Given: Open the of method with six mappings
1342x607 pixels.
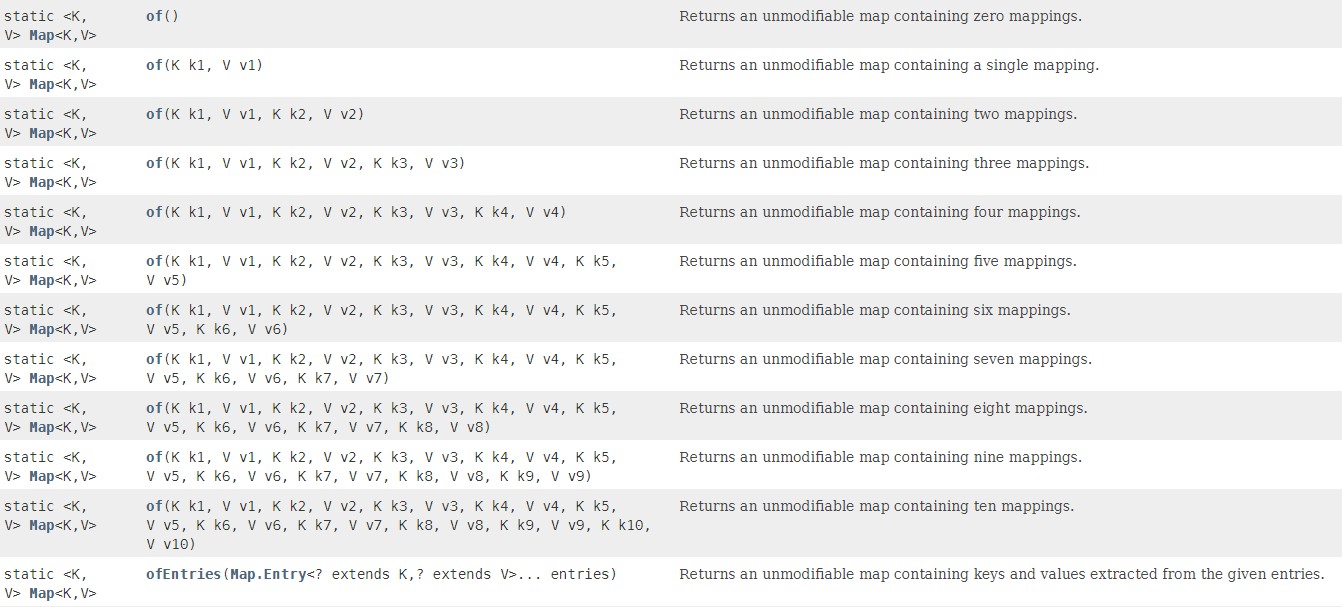Looking at the screenshot, I should [x=154, y=311].
